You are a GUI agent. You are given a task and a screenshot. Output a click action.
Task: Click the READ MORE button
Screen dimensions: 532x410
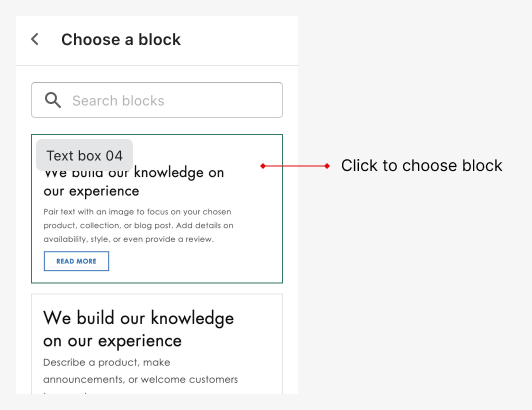tap(76, 261)
